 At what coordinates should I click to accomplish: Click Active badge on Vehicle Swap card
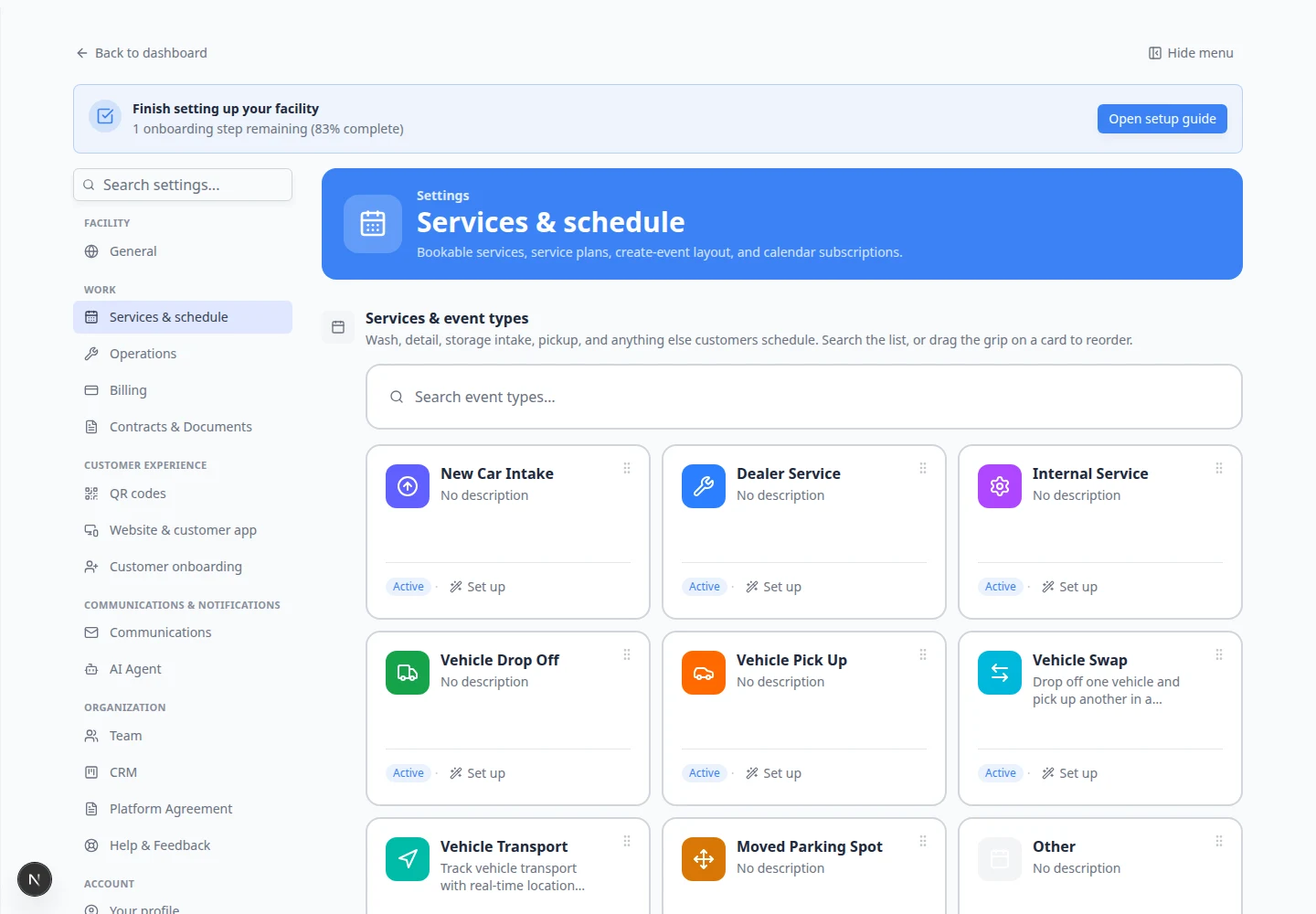1001,773
